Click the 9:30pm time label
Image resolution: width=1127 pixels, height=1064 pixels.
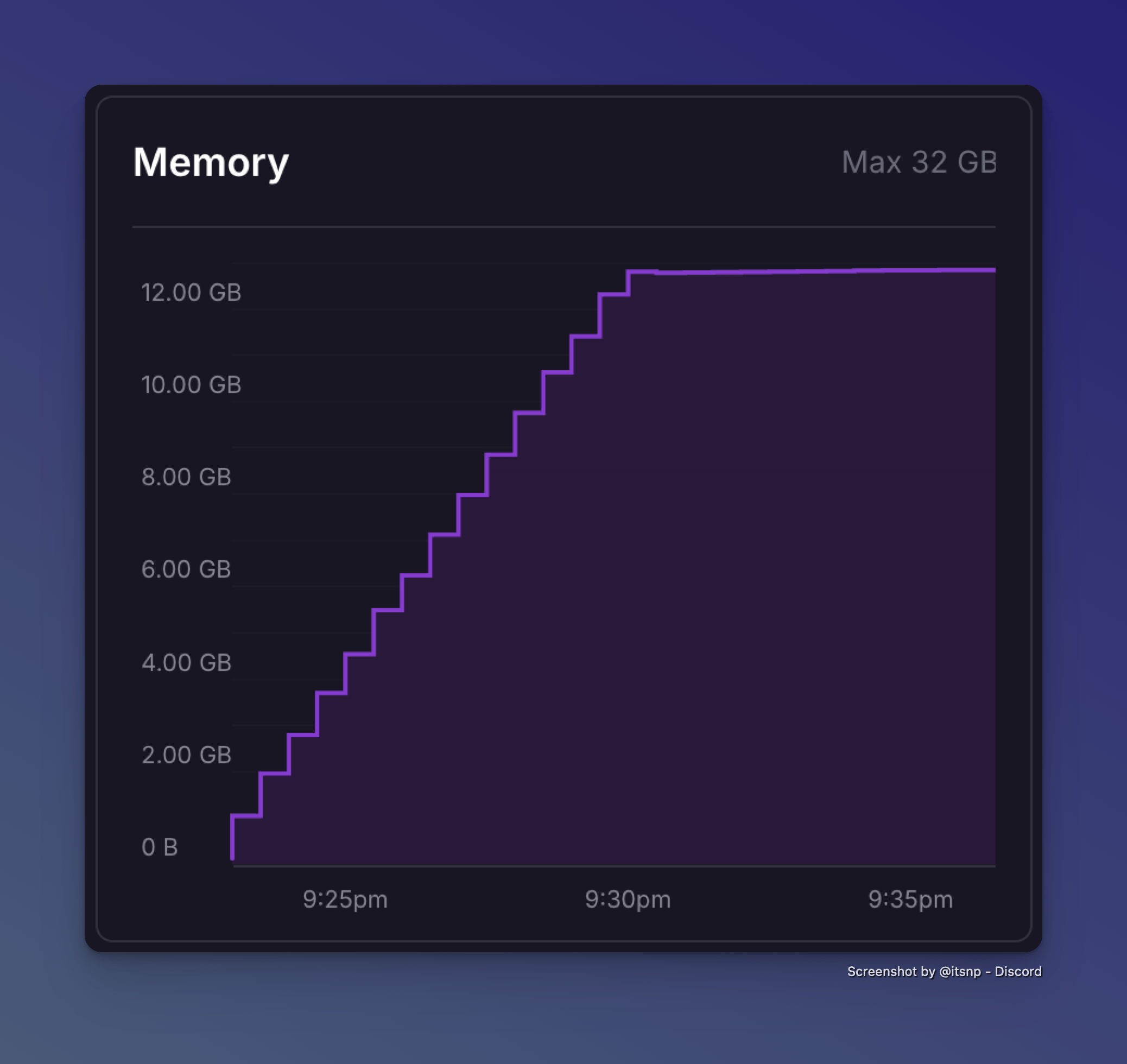click(x=628, y=900)
